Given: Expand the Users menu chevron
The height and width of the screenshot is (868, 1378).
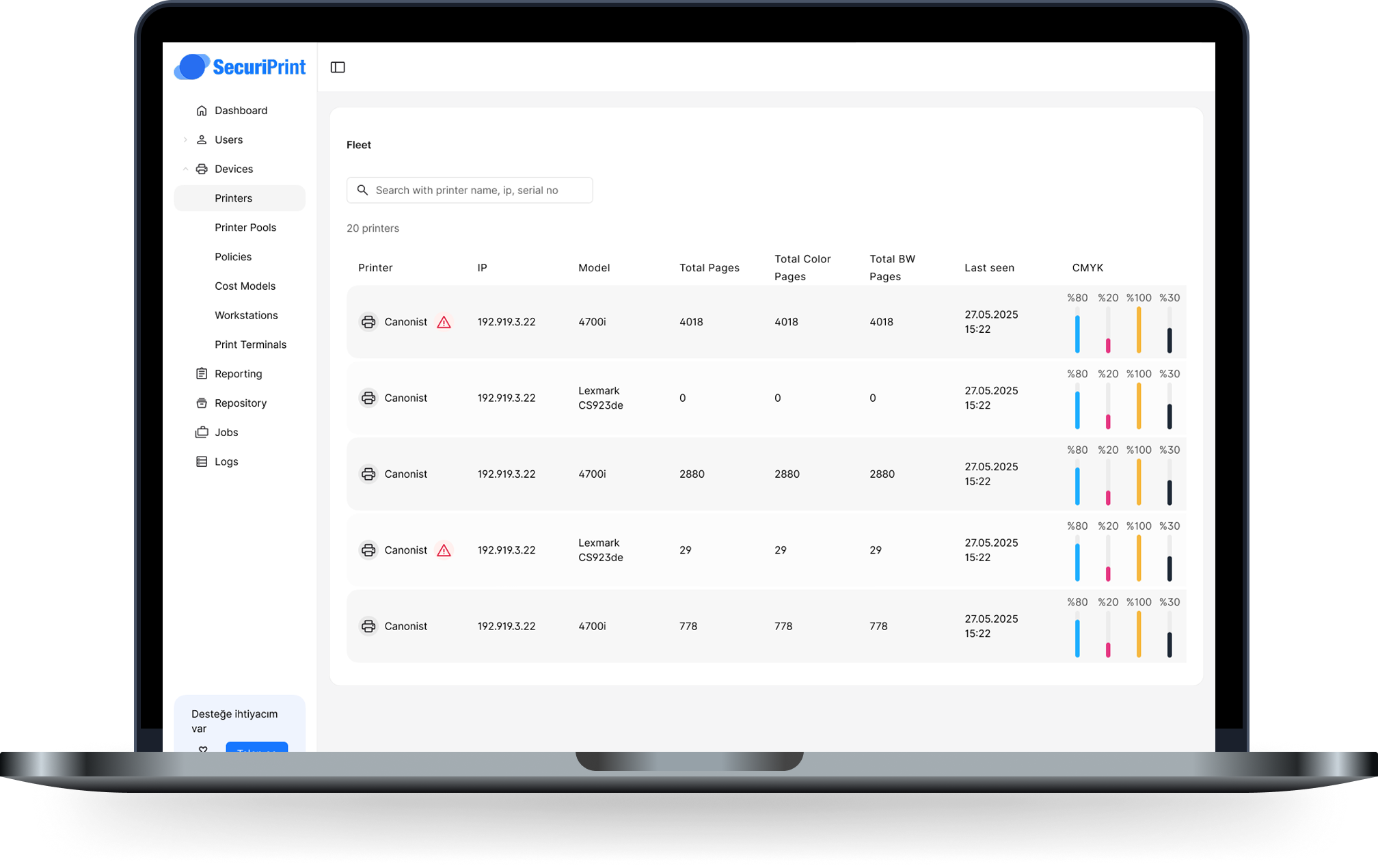Looking at the screenshot, I should tap(185, 140).
